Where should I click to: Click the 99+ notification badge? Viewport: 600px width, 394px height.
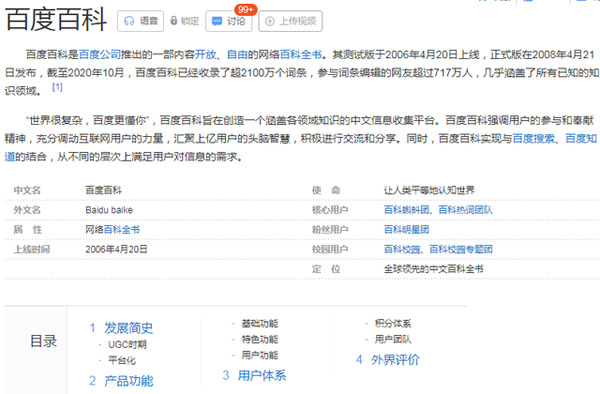[245, 9]
